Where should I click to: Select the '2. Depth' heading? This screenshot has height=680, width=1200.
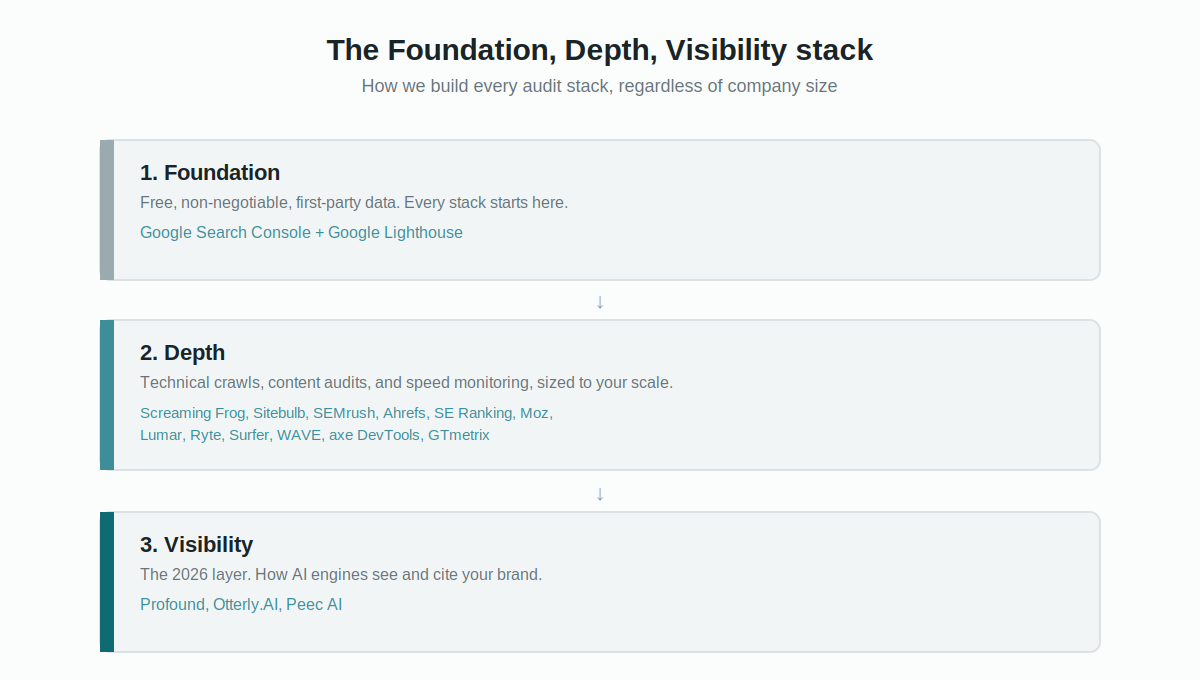182,352
